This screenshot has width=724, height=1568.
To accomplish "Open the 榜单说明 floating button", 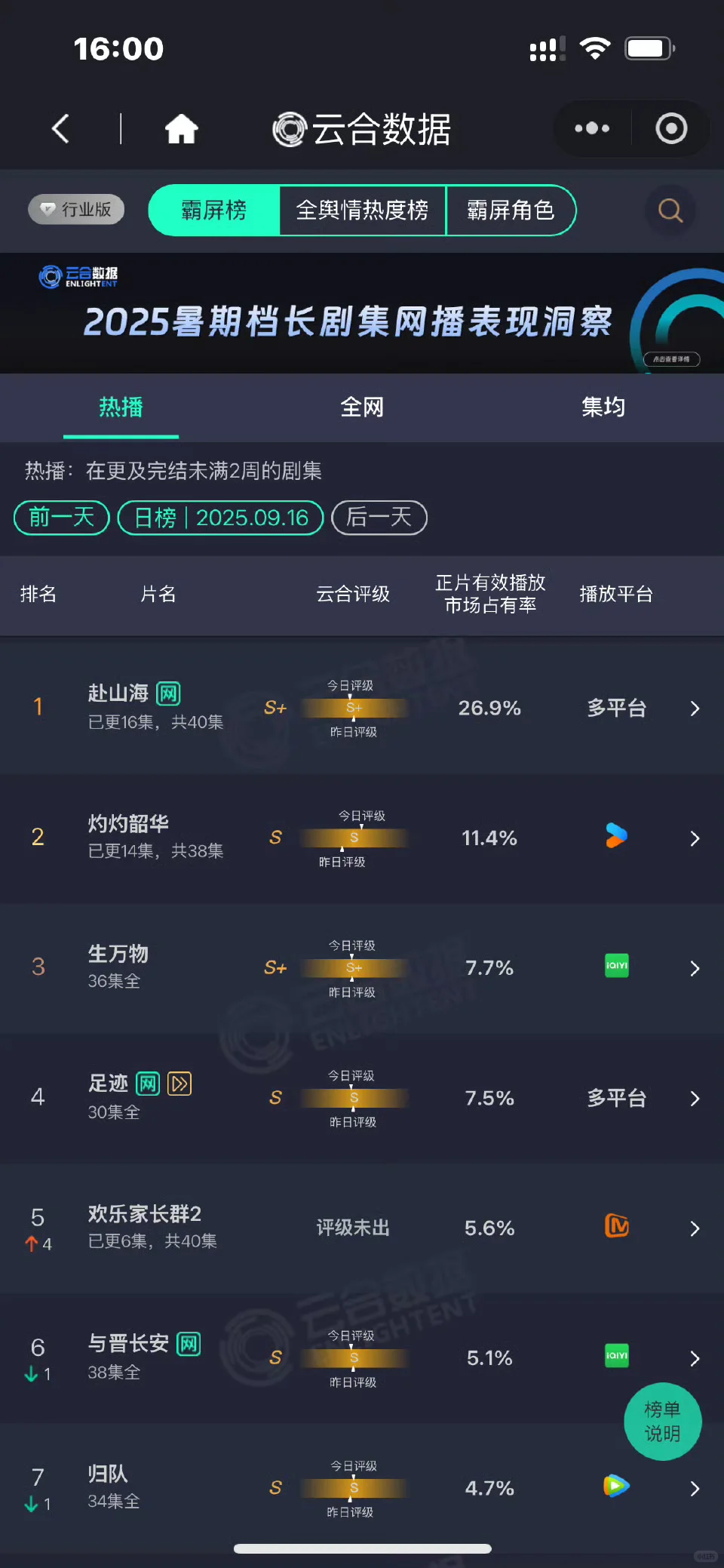I will (x=663, y=1422).
